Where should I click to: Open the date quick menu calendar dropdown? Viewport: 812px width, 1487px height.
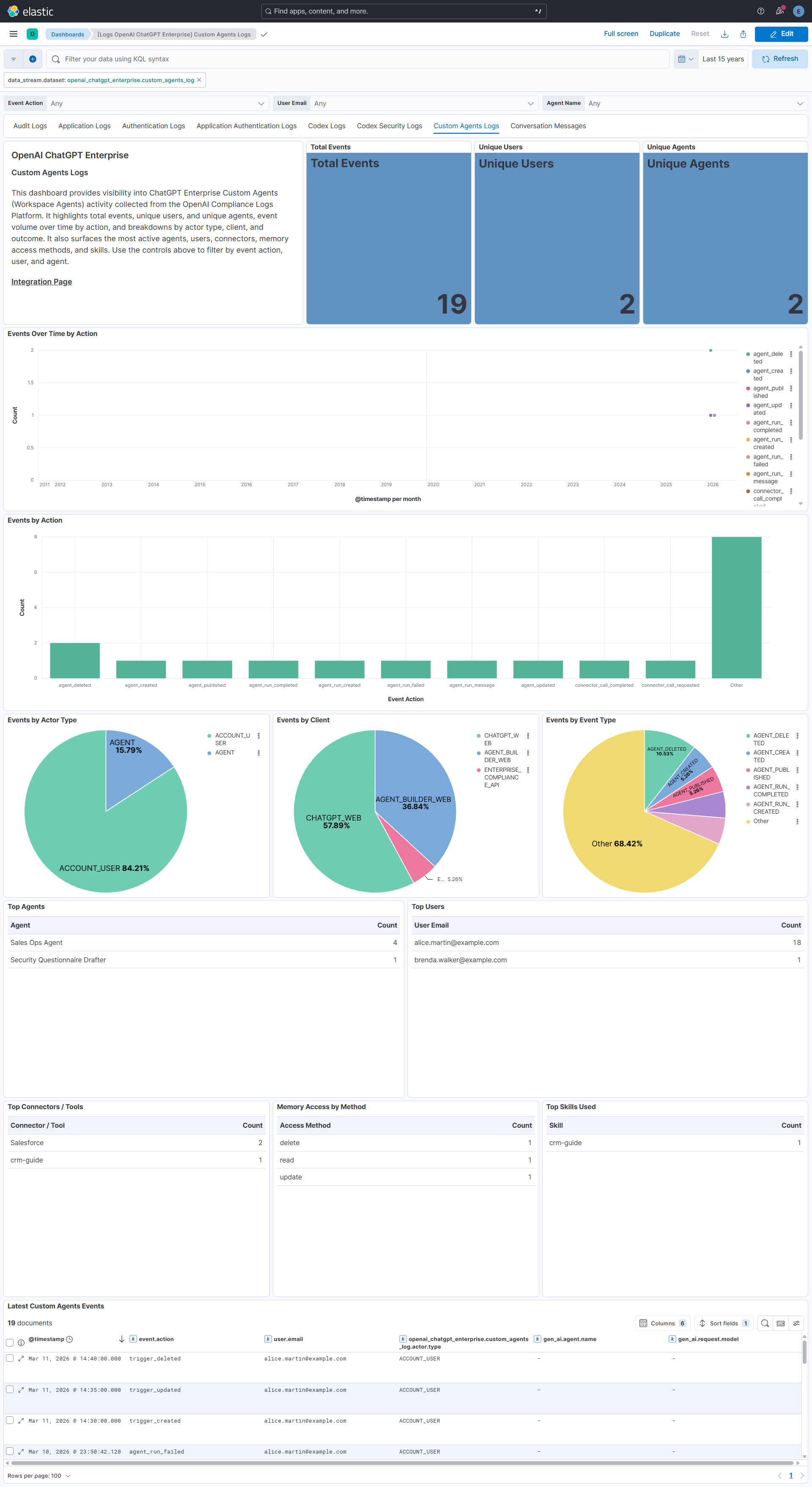pyautogui.click(x=686, y=59)
